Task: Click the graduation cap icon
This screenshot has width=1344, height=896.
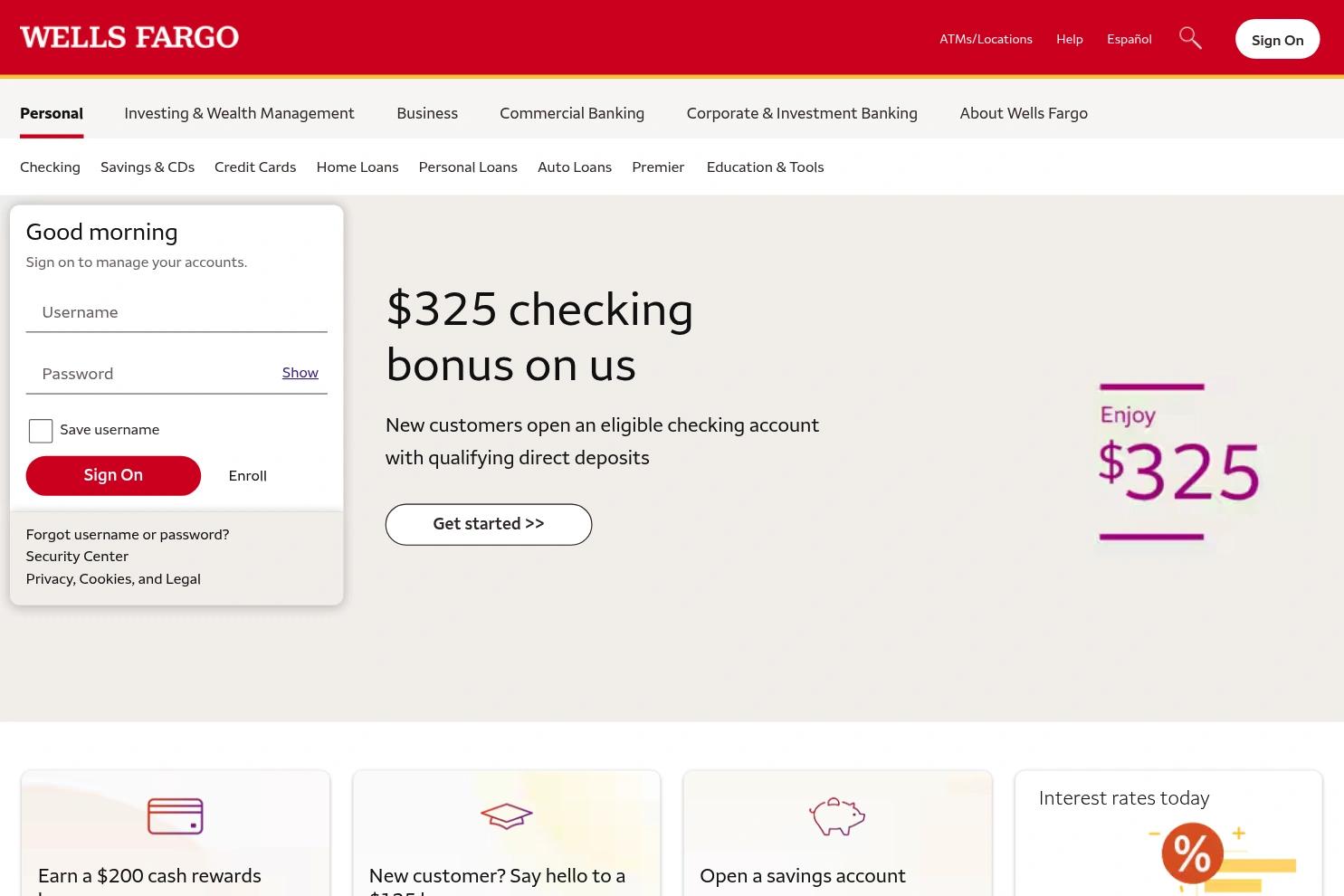Action: (x=506, y=816)
